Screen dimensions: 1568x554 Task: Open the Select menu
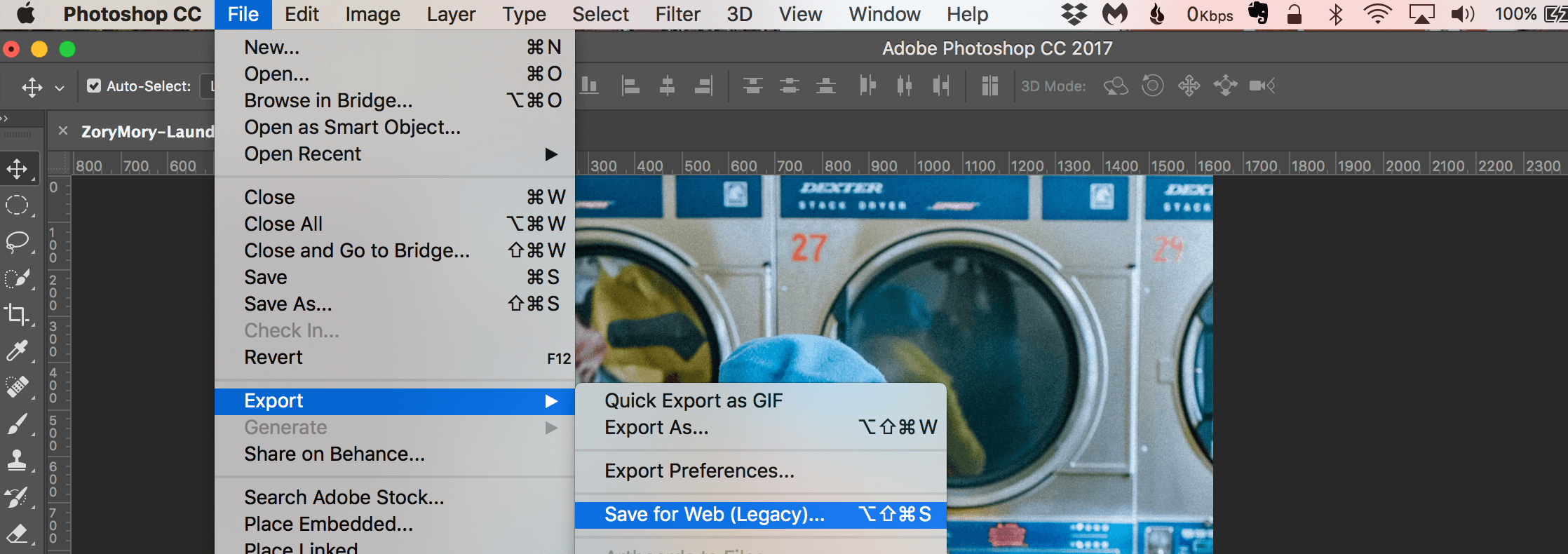[x=600, y=14]
